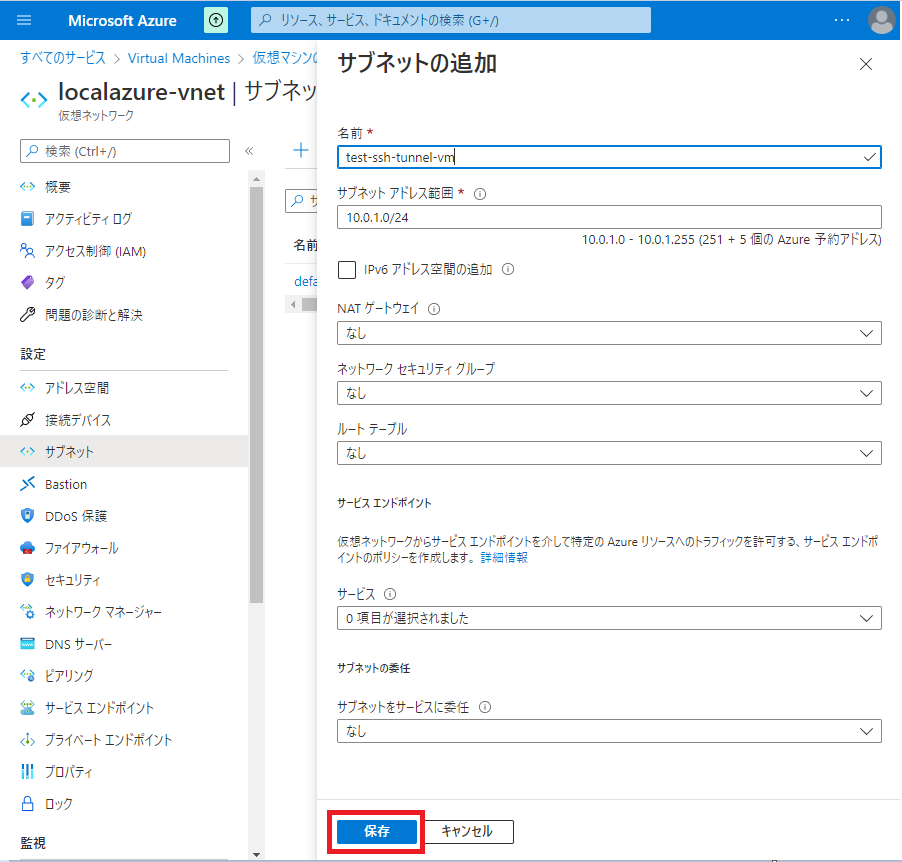
Task: Open the account avatar menu
Action: click(880, 20)
